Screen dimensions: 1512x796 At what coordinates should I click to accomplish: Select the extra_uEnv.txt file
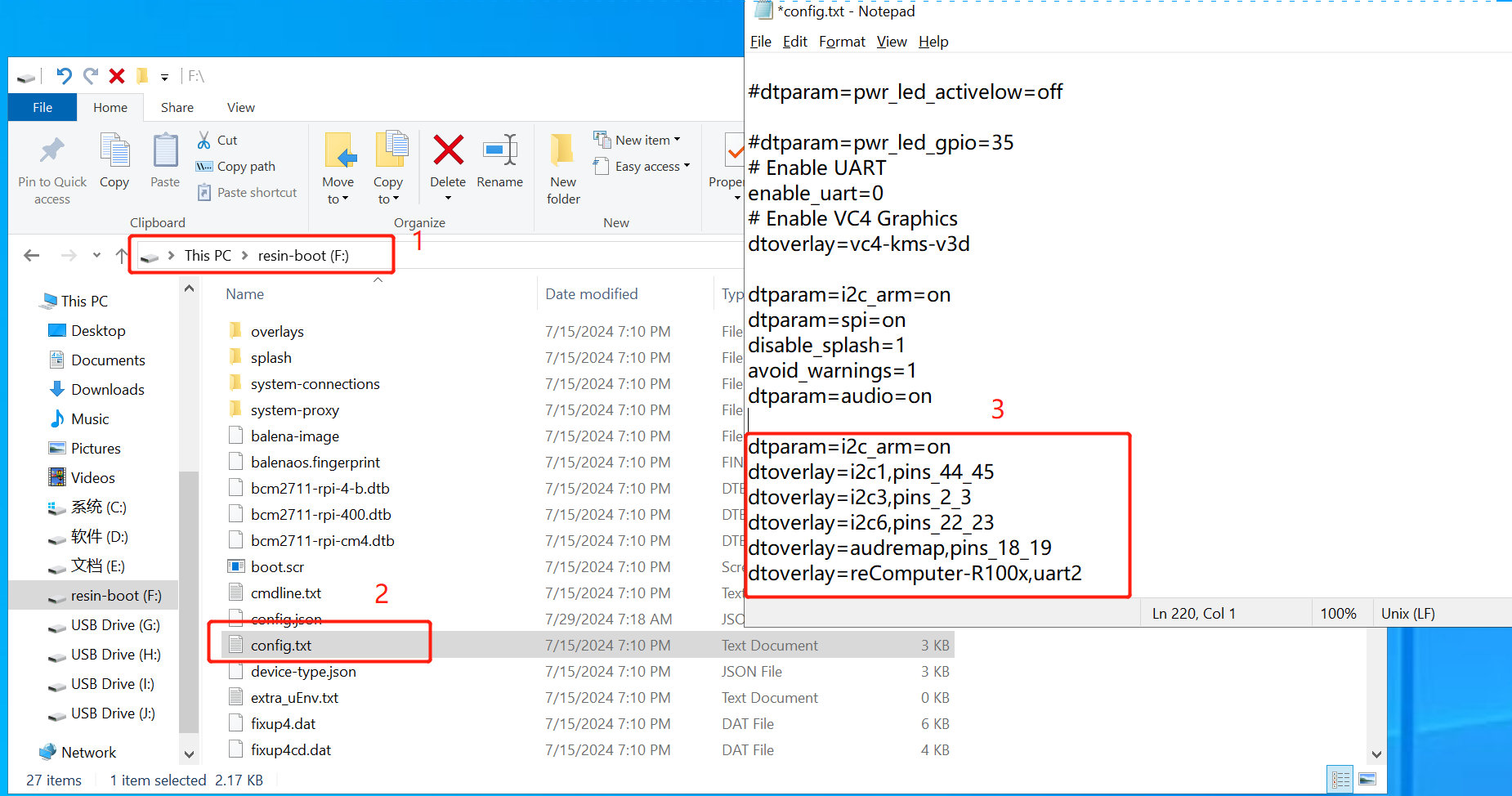294,698
